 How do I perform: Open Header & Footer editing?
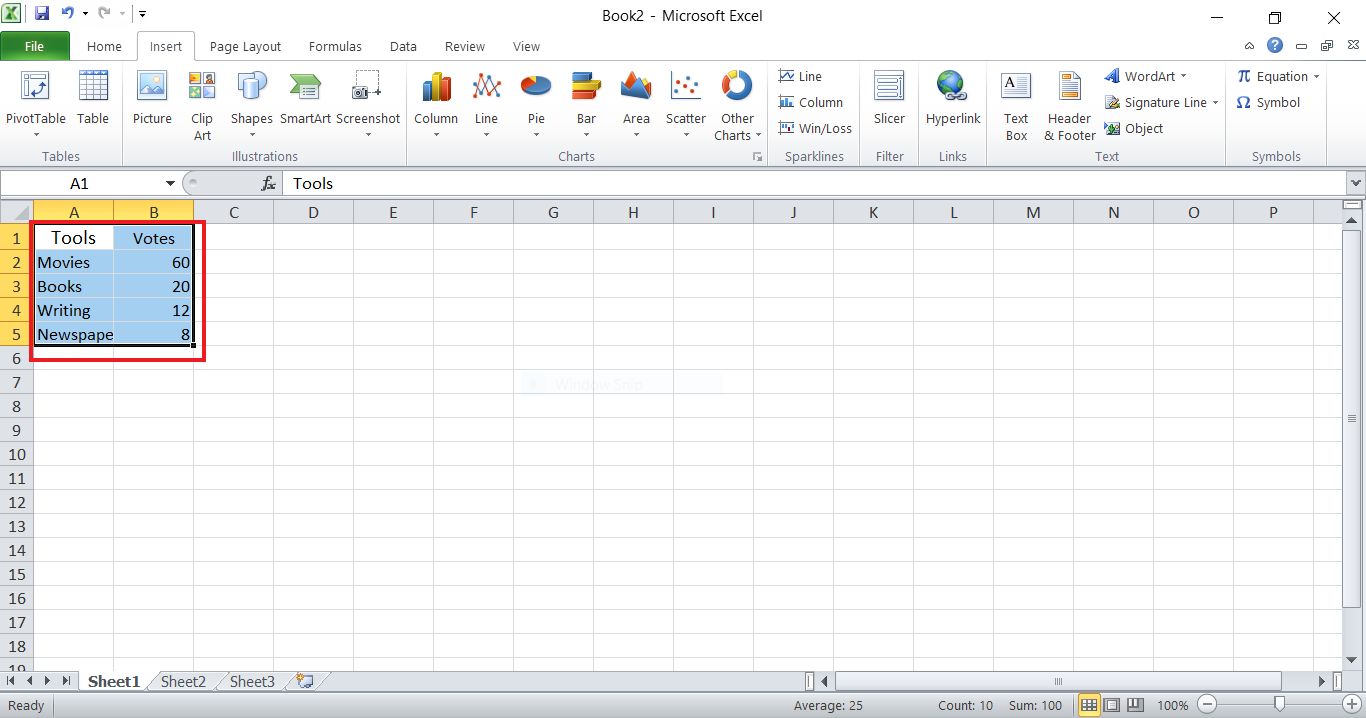1070,105
